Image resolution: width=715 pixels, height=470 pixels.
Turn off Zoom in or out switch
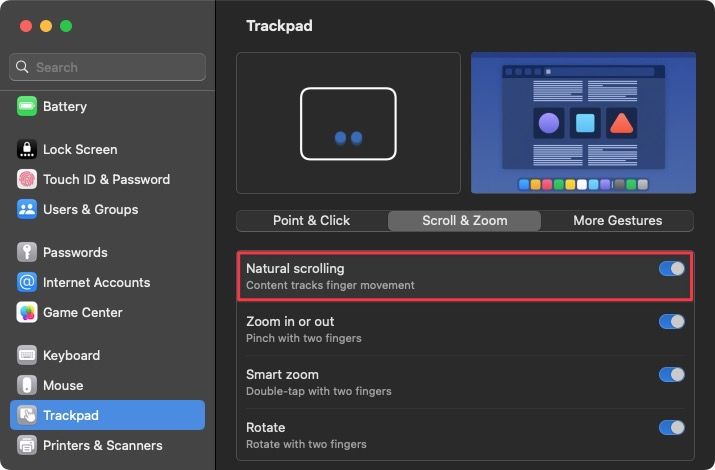[671, 322]
